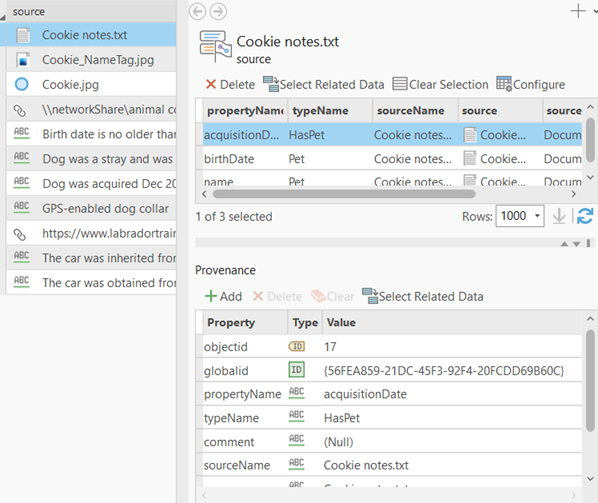
Task: Click the disabled Delete button in Provenance toolbar
Action: pos(278,296)
